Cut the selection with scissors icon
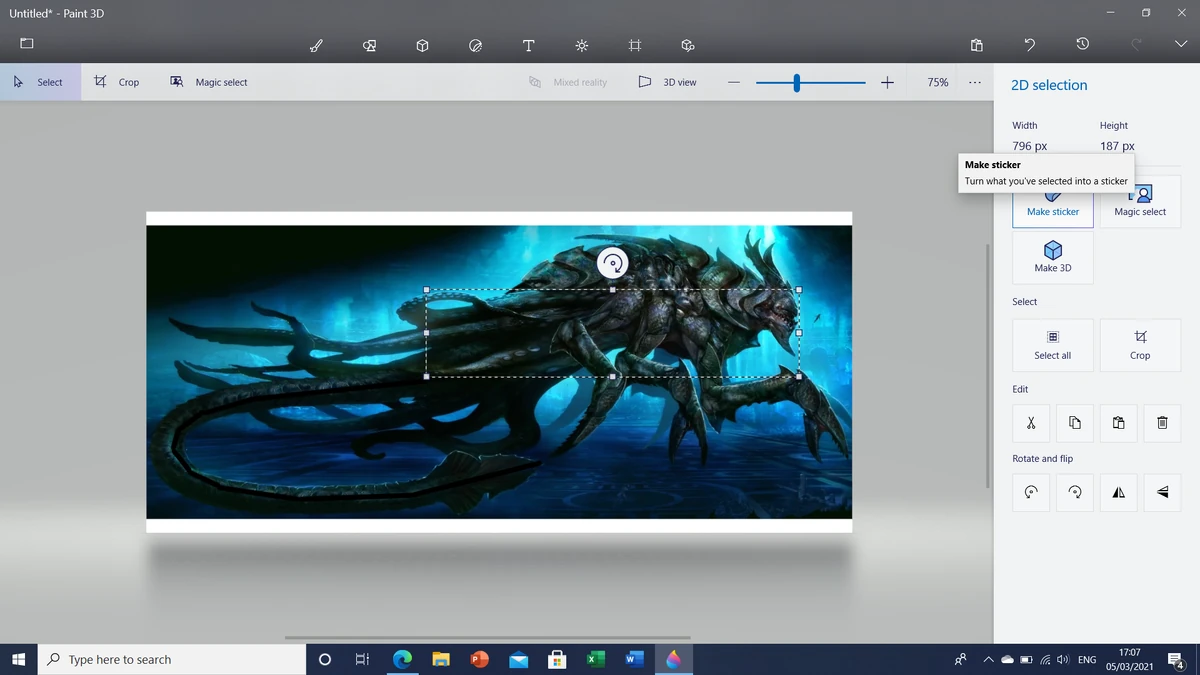This screenshot has height=675, width=1200. (x=1031, y=423)
